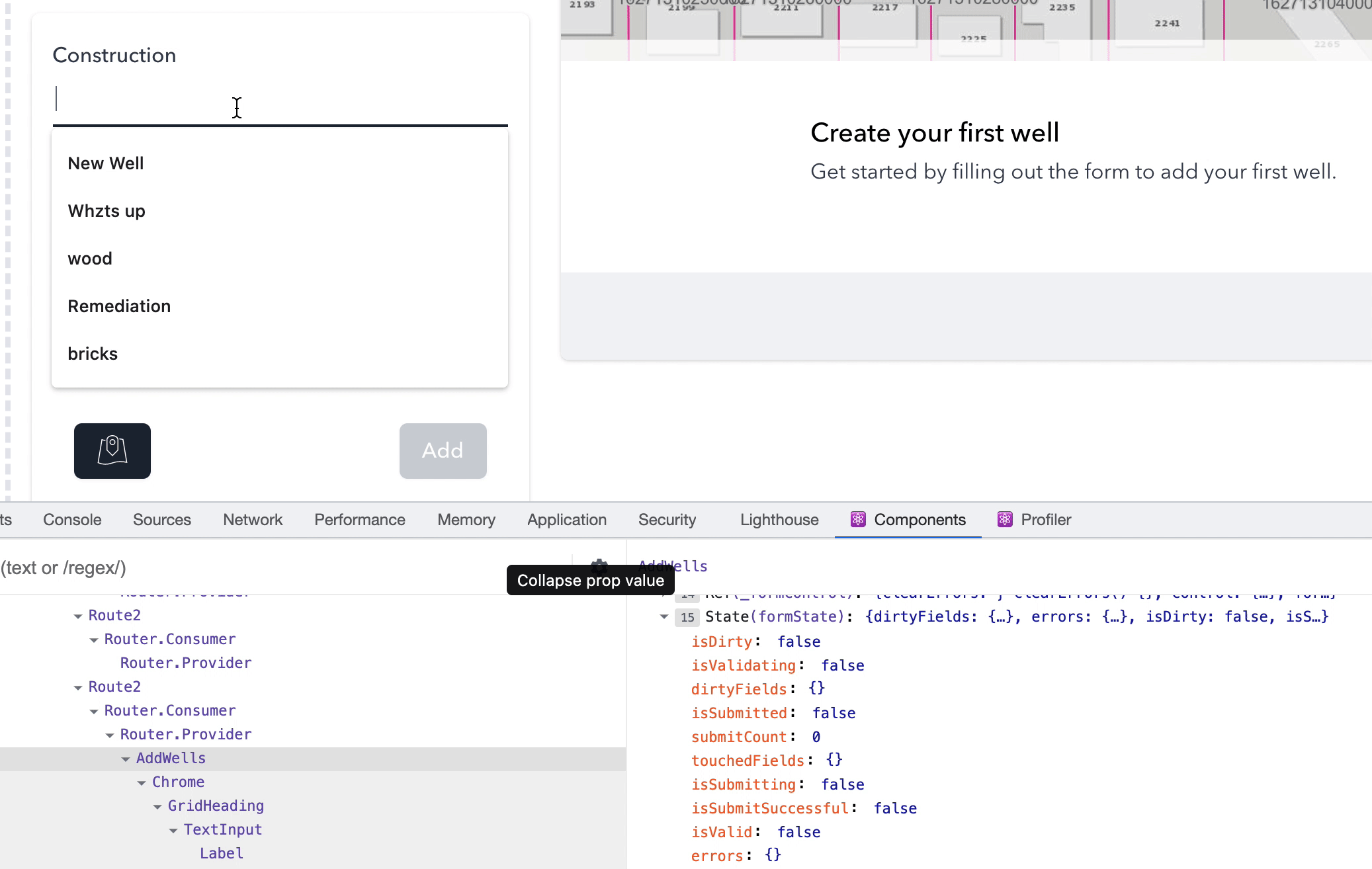This screenshot has height=869, width=1372.
Task: Switch to the Performance tab
Action: pos(360,520)
